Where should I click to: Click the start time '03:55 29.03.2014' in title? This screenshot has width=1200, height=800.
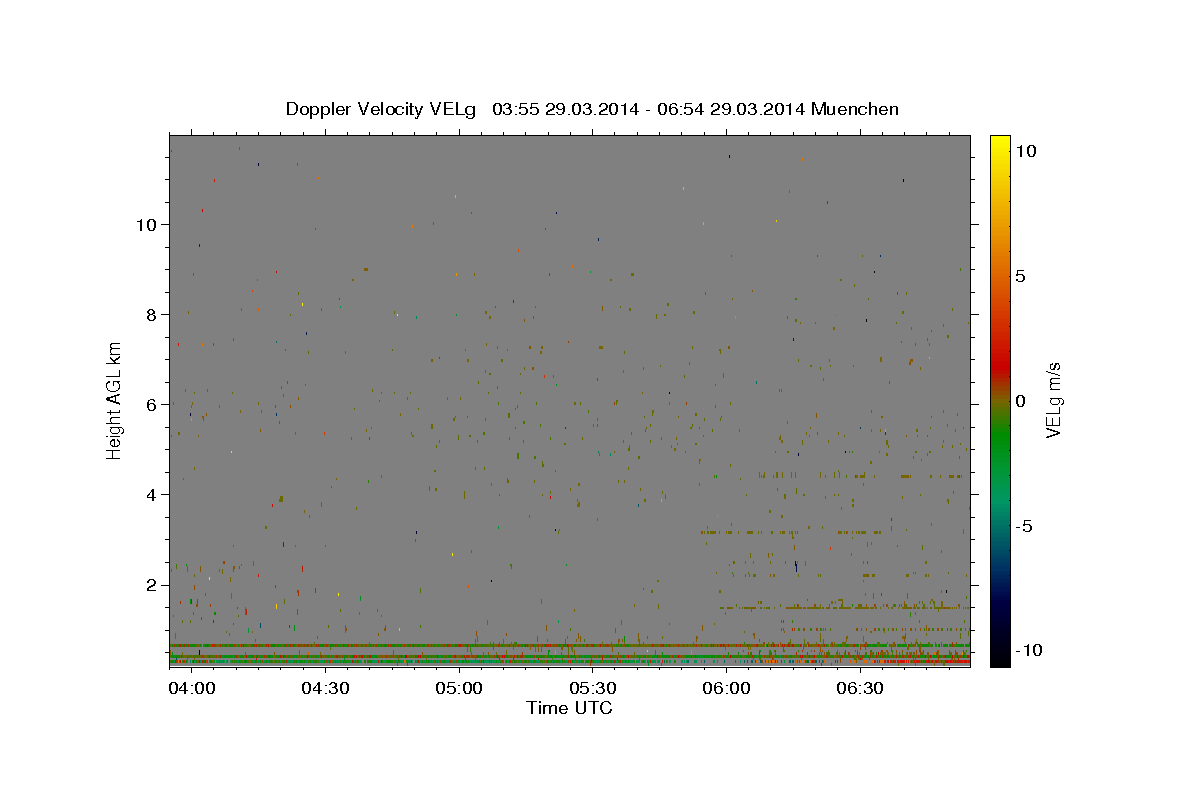[564, 109]
